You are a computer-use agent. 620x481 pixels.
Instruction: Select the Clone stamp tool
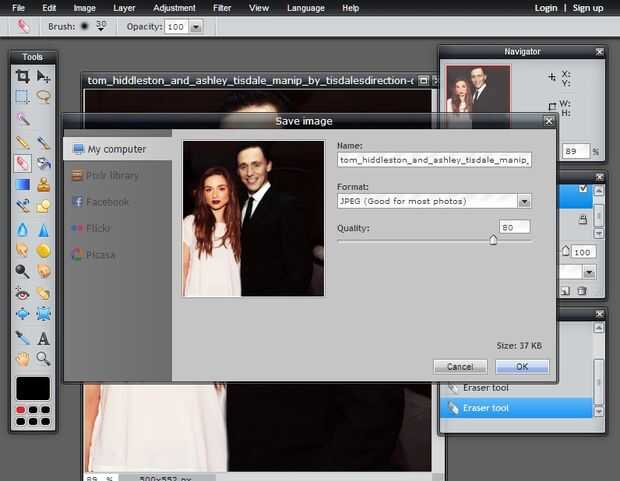pyautogui.click(x=43, y=184)
